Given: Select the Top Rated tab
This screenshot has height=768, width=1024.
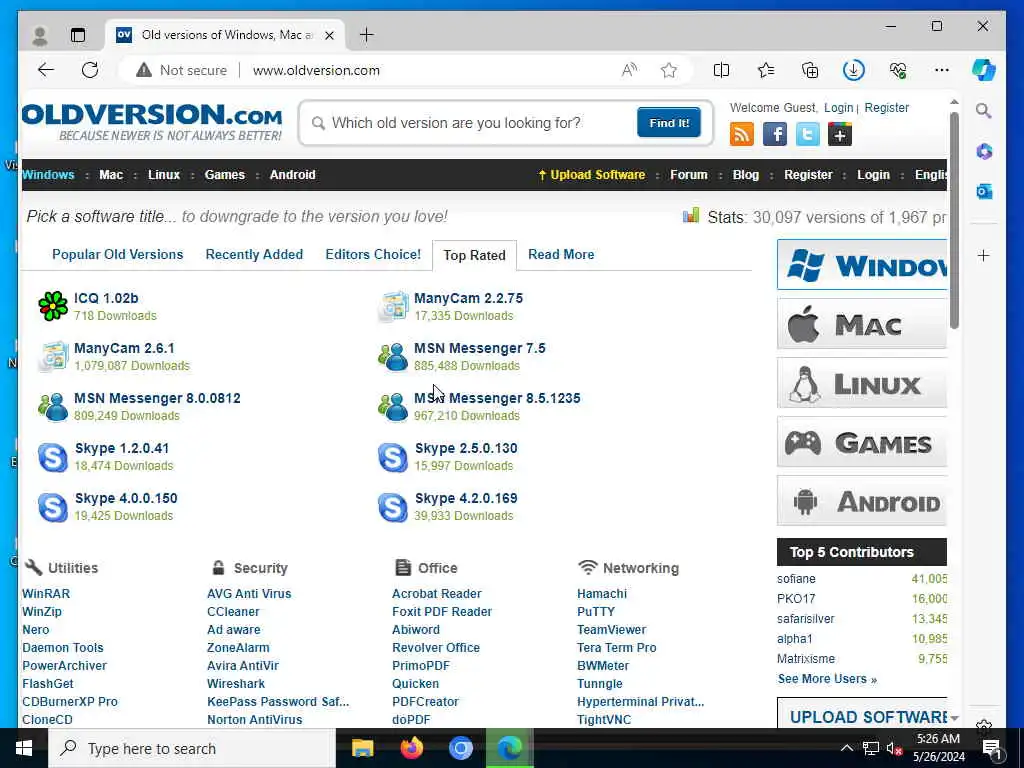Looking at the screenshot, I should [x=474, y=255].
